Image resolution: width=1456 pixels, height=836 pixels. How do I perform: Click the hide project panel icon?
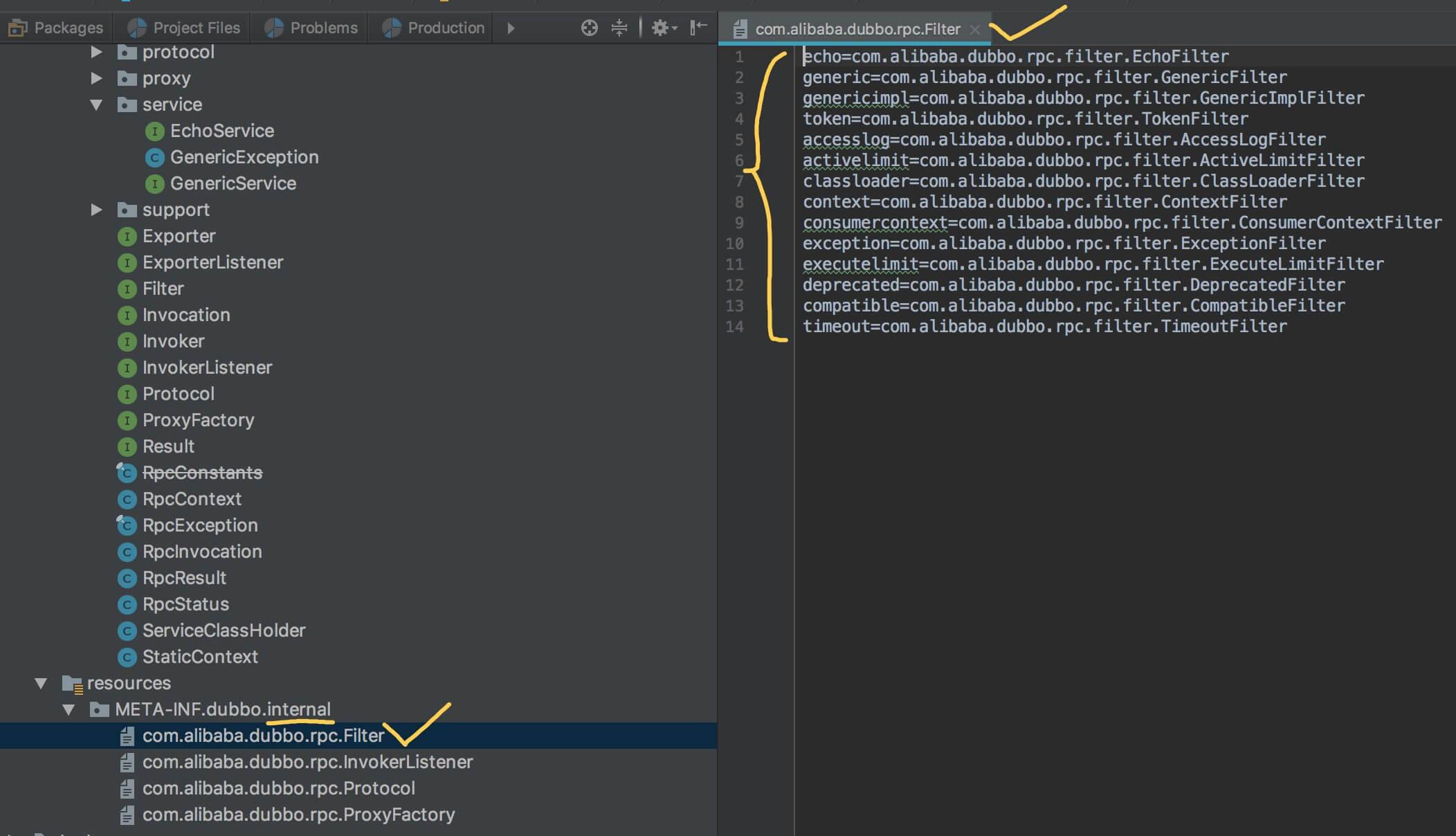point(698,28)
